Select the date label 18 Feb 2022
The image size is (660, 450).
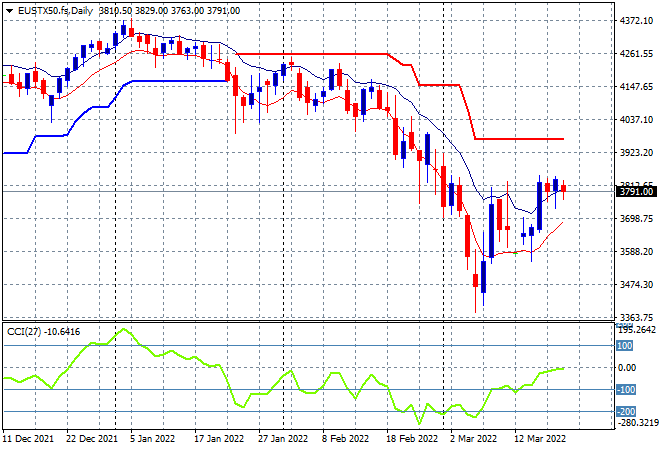point(412,439)
